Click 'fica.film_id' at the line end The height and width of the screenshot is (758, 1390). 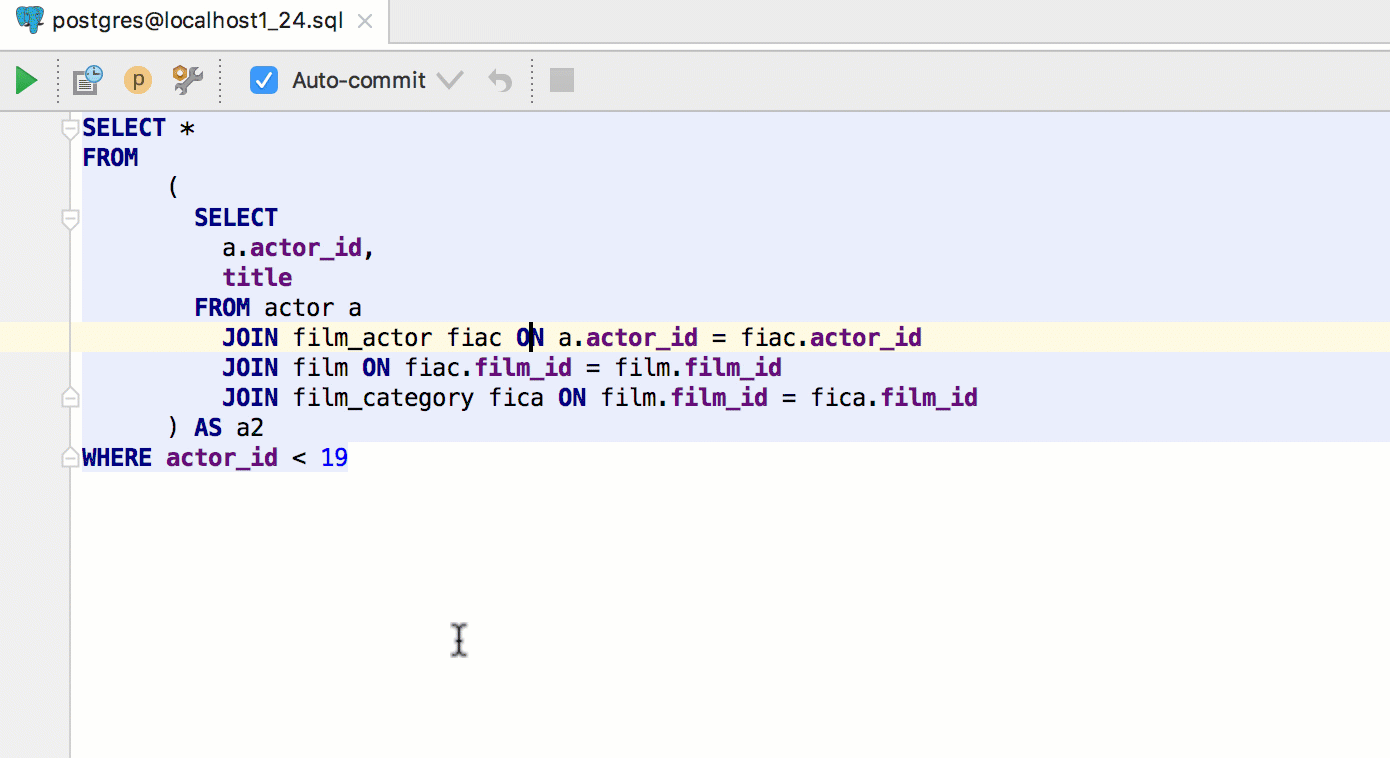coord(894,398)
